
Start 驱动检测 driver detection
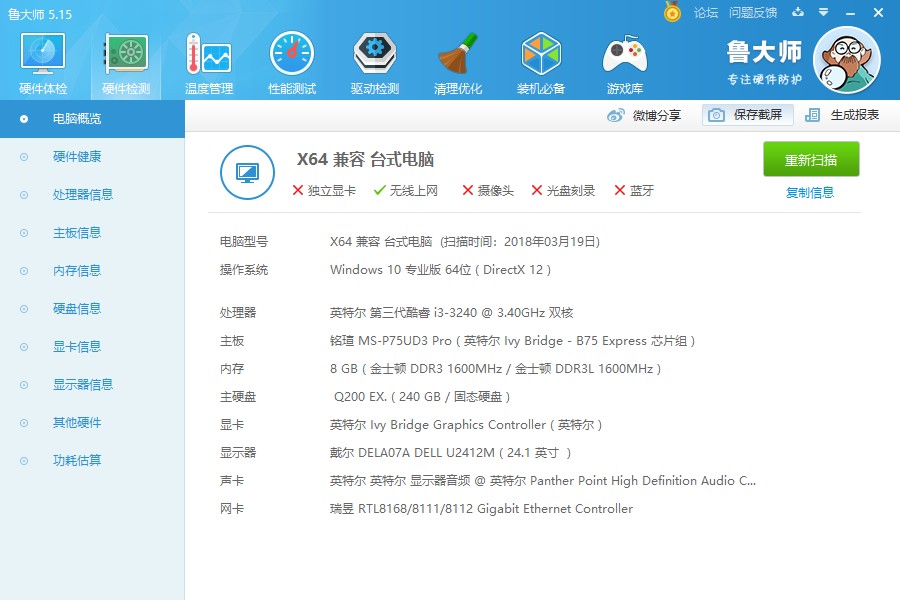coord(374,60)
